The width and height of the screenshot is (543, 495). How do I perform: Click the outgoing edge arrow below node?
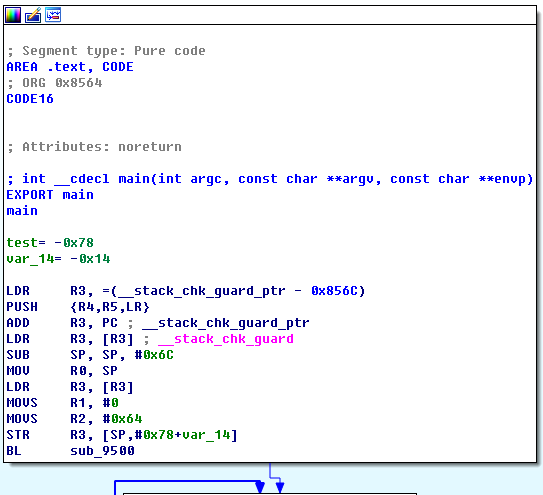click(x=279, y=487)
